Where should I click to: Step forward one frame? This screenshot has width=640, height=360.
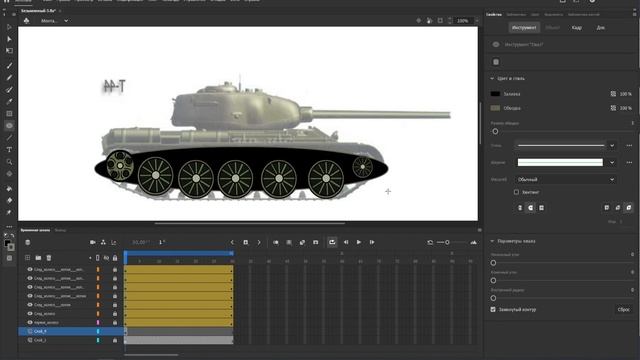[372, 242]
